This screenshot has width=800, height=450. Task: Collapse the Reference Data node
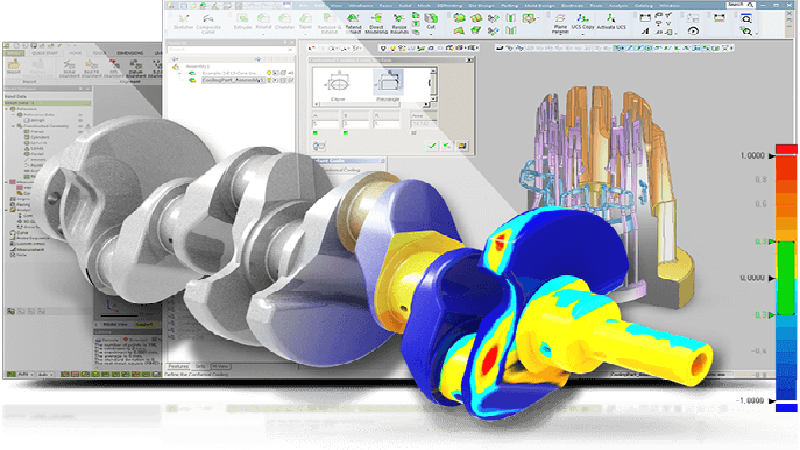point(14,115)
